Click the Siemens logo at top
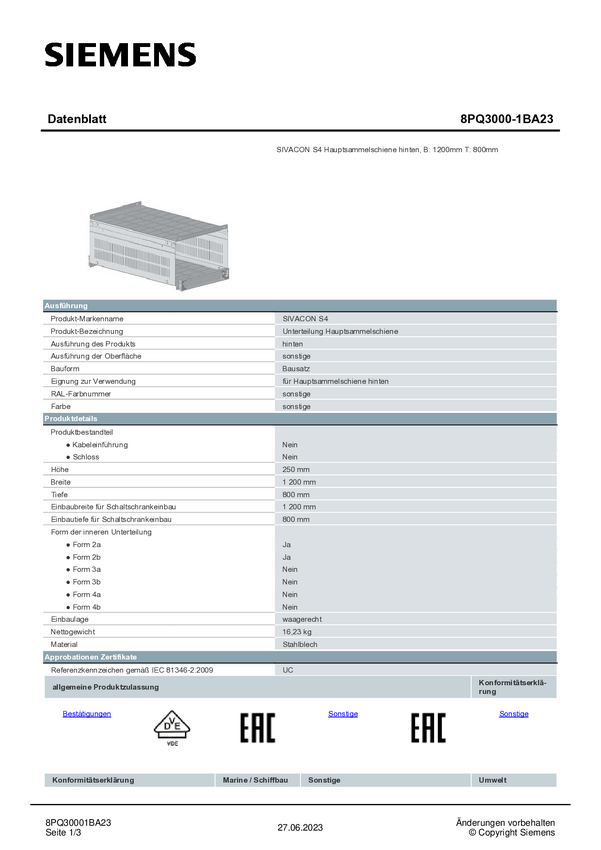 coord(120,55)
